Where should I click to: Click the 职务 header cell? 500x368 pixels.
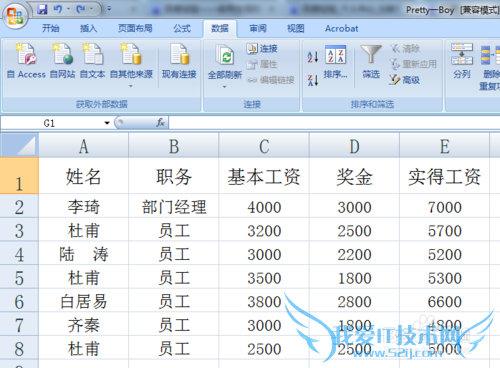[x=174, y=176]
